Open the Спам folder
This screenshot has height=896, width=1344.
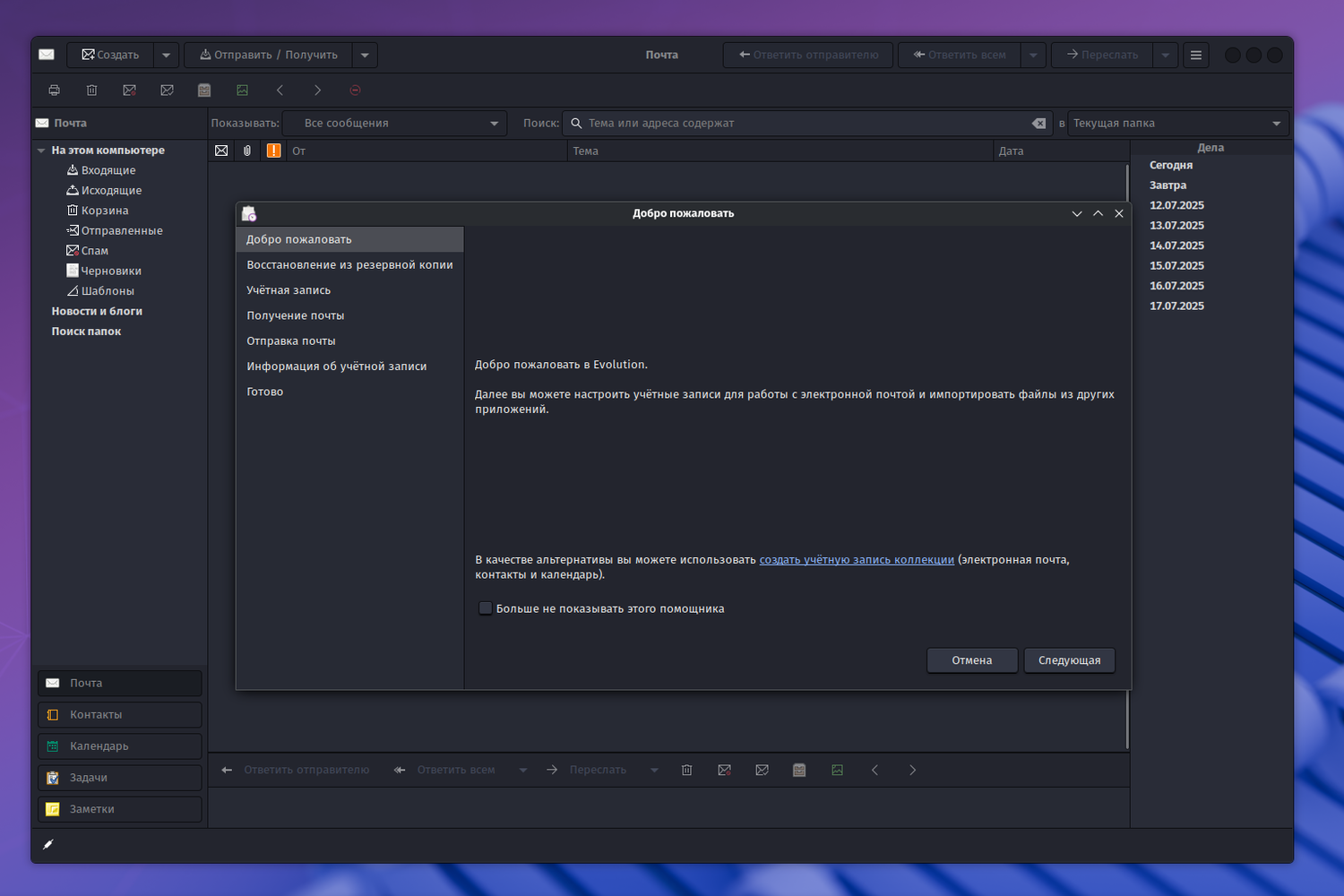tap(94, 251)
